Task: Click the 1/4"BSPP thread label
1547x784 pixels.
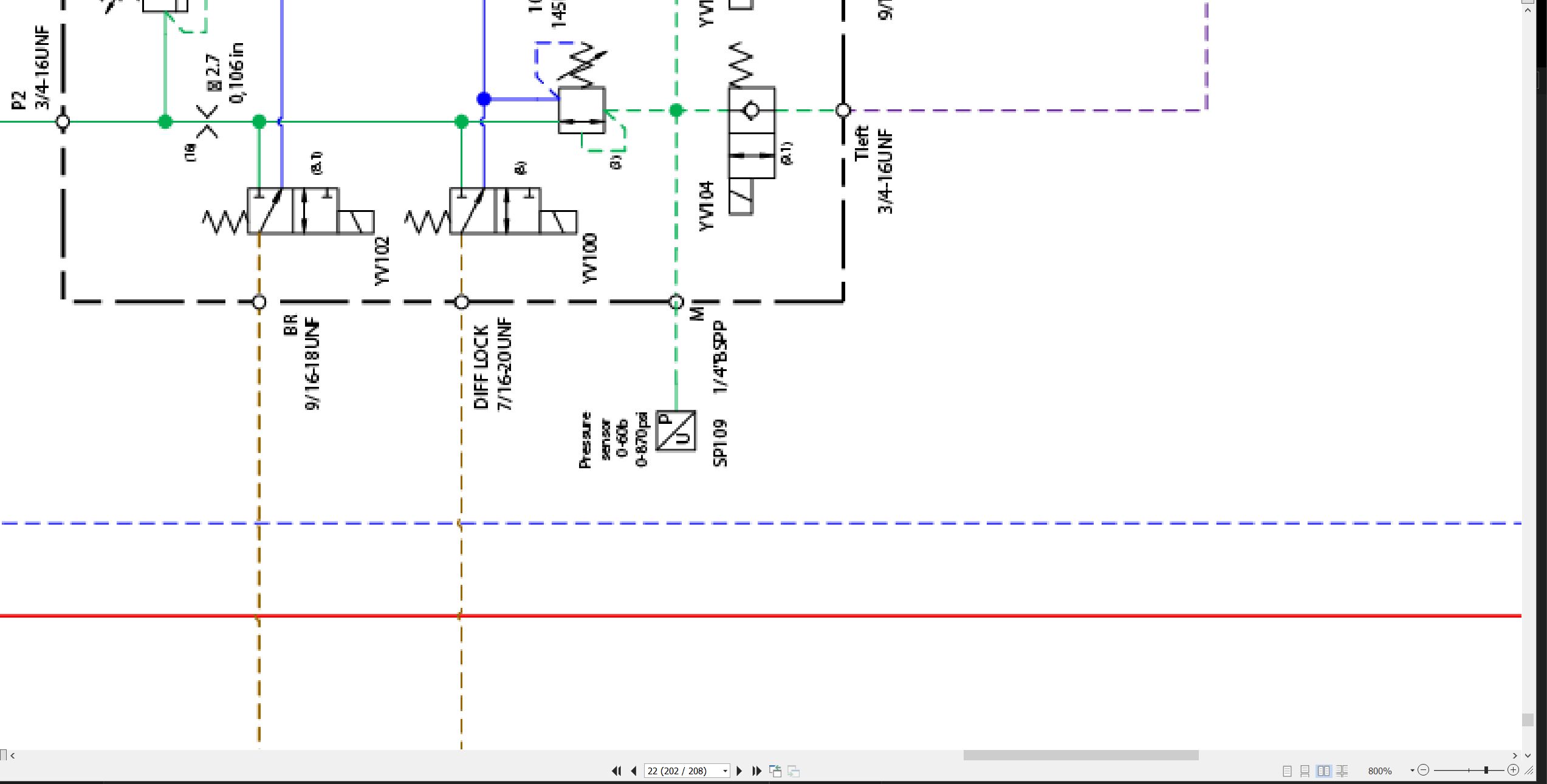Action: pos(719,357)
